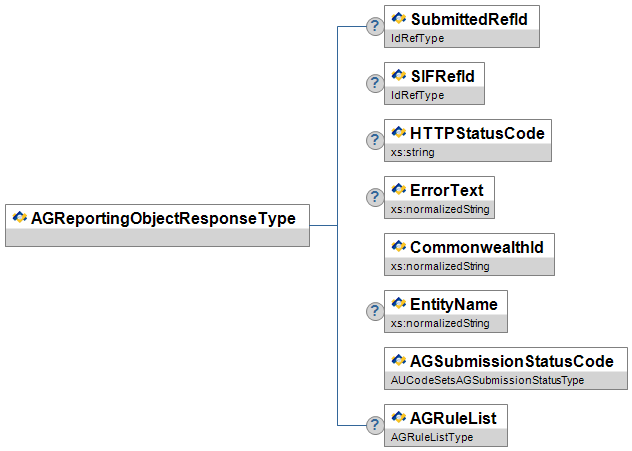
Task: Open the AGRuleList element
Action: tap(452, 418)
